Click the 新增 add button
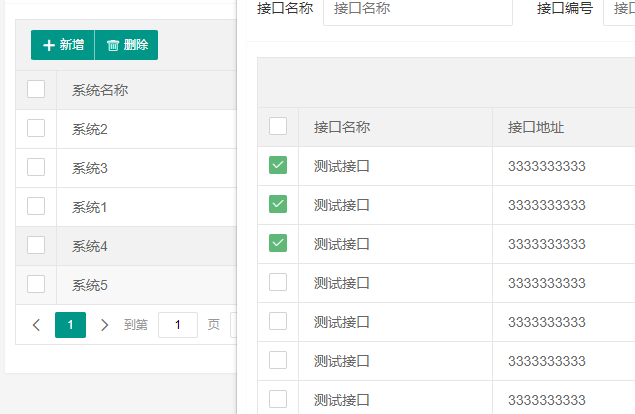 (x=63, y=45)
